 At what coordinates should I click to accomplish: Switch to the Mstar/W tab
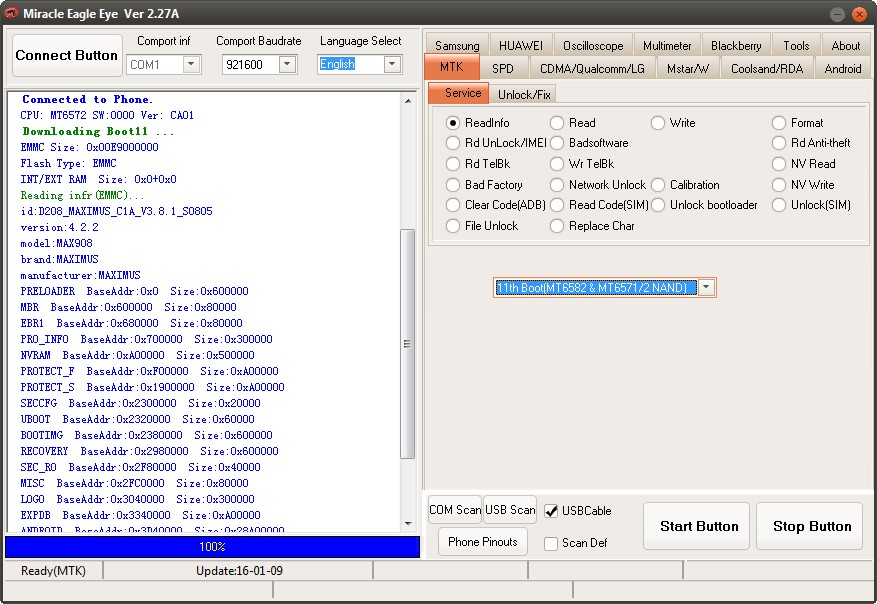pyautogui.click(x=687, y=69)
